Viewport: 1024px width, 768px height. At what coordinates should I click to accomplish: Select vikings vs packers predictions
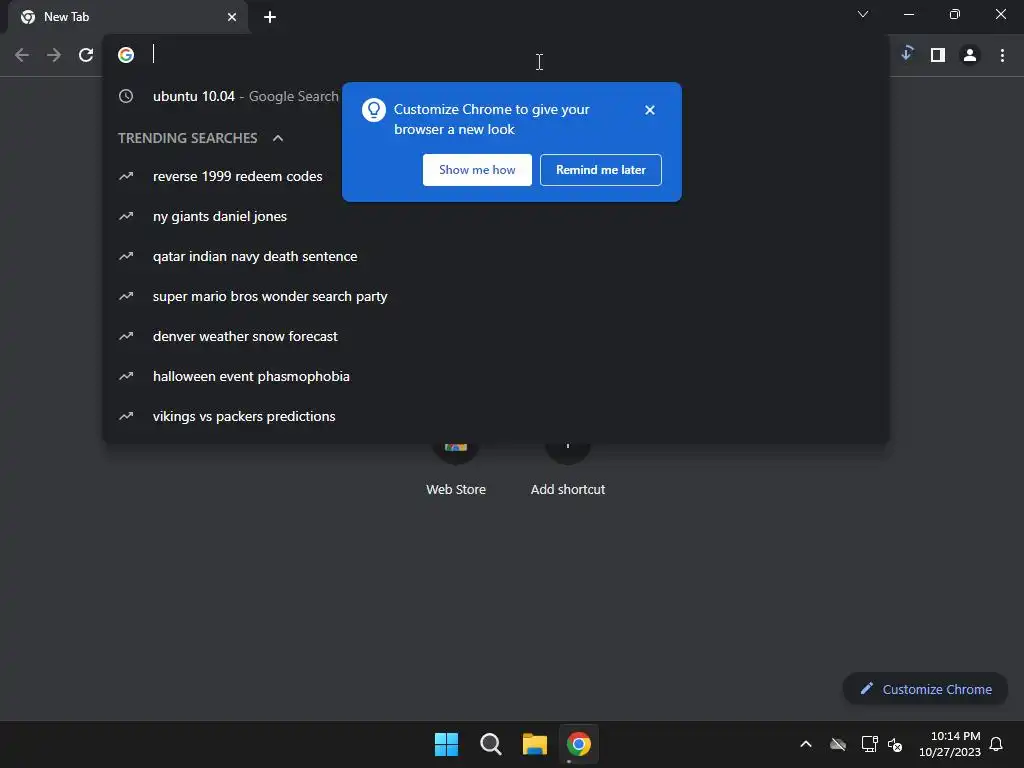496,416
